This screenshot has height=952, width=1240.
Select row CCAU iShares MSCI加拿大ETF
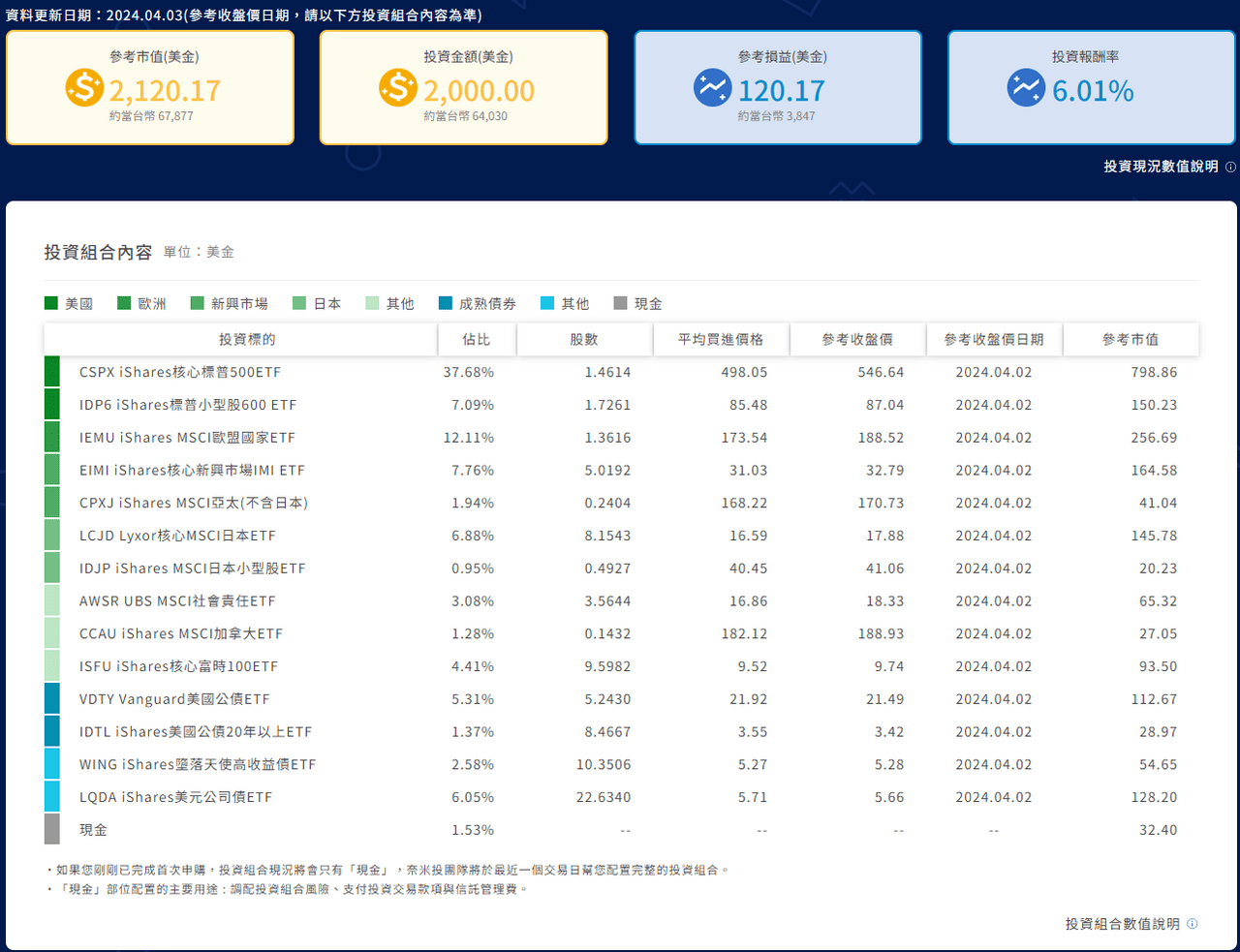click(x=621, y=633)
